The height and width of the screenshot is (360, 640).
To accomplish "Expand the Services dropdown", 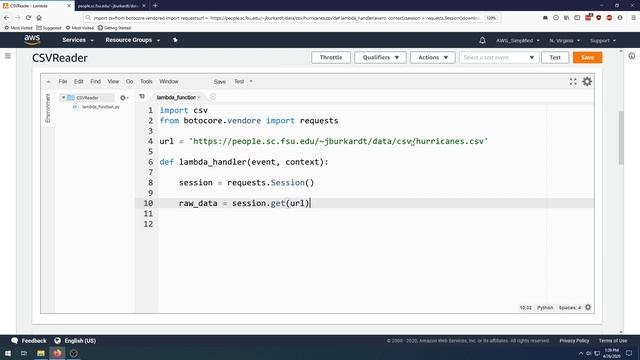I will (78, 40).
